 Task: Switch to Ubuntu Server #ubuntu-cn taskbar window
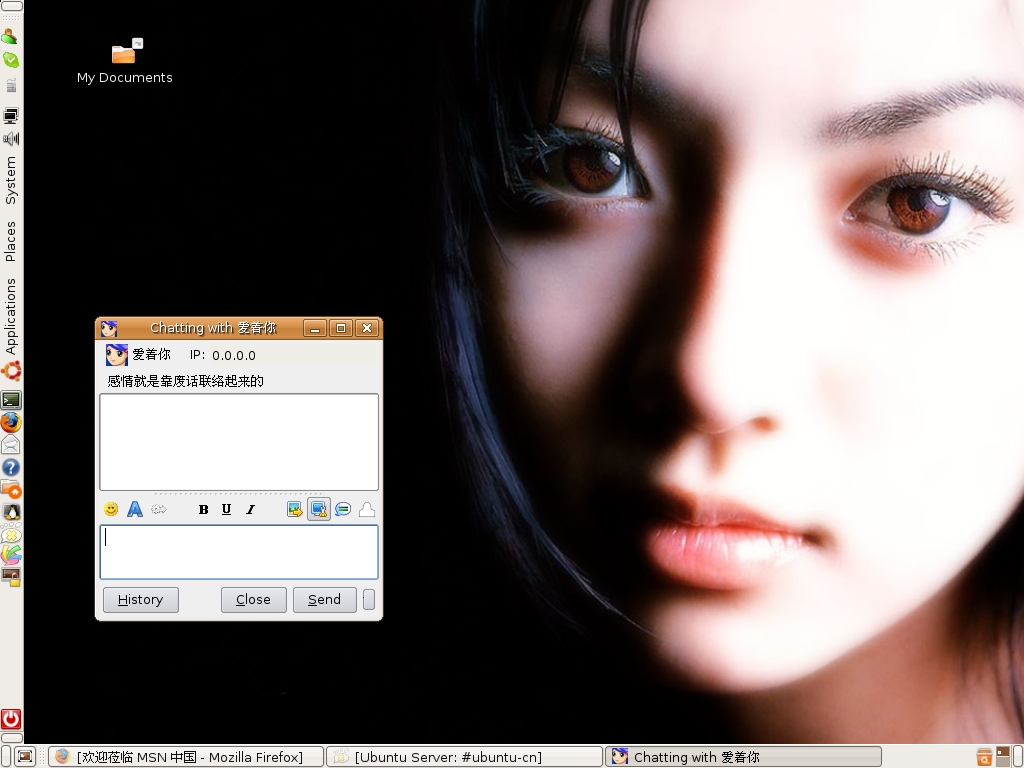tap(464, 757)
